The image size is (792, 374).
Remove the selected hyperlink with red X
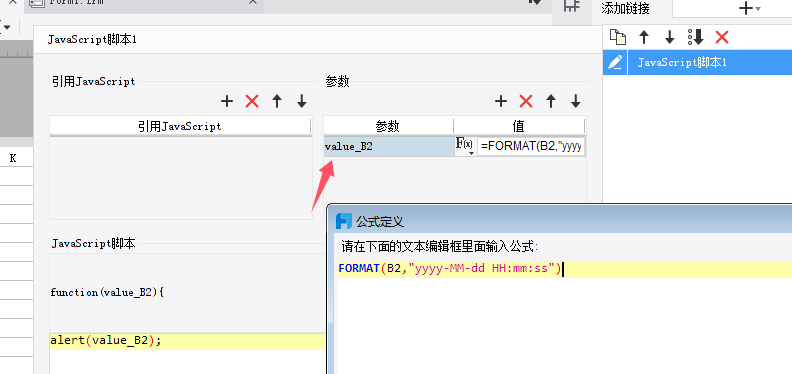(722, 37)
